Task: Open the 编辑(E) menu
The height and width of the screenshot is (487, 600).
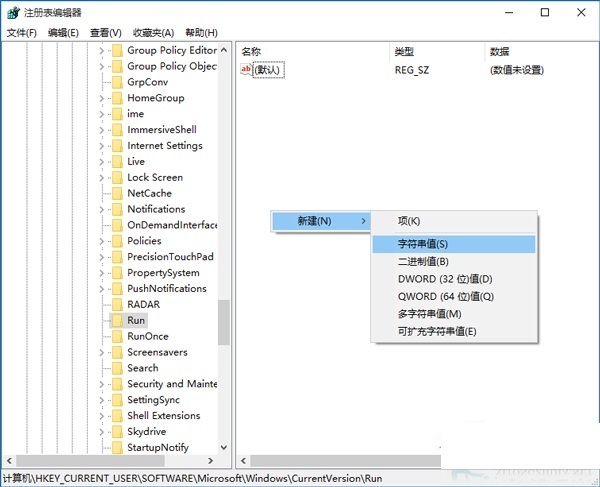Action: point(64,33)
